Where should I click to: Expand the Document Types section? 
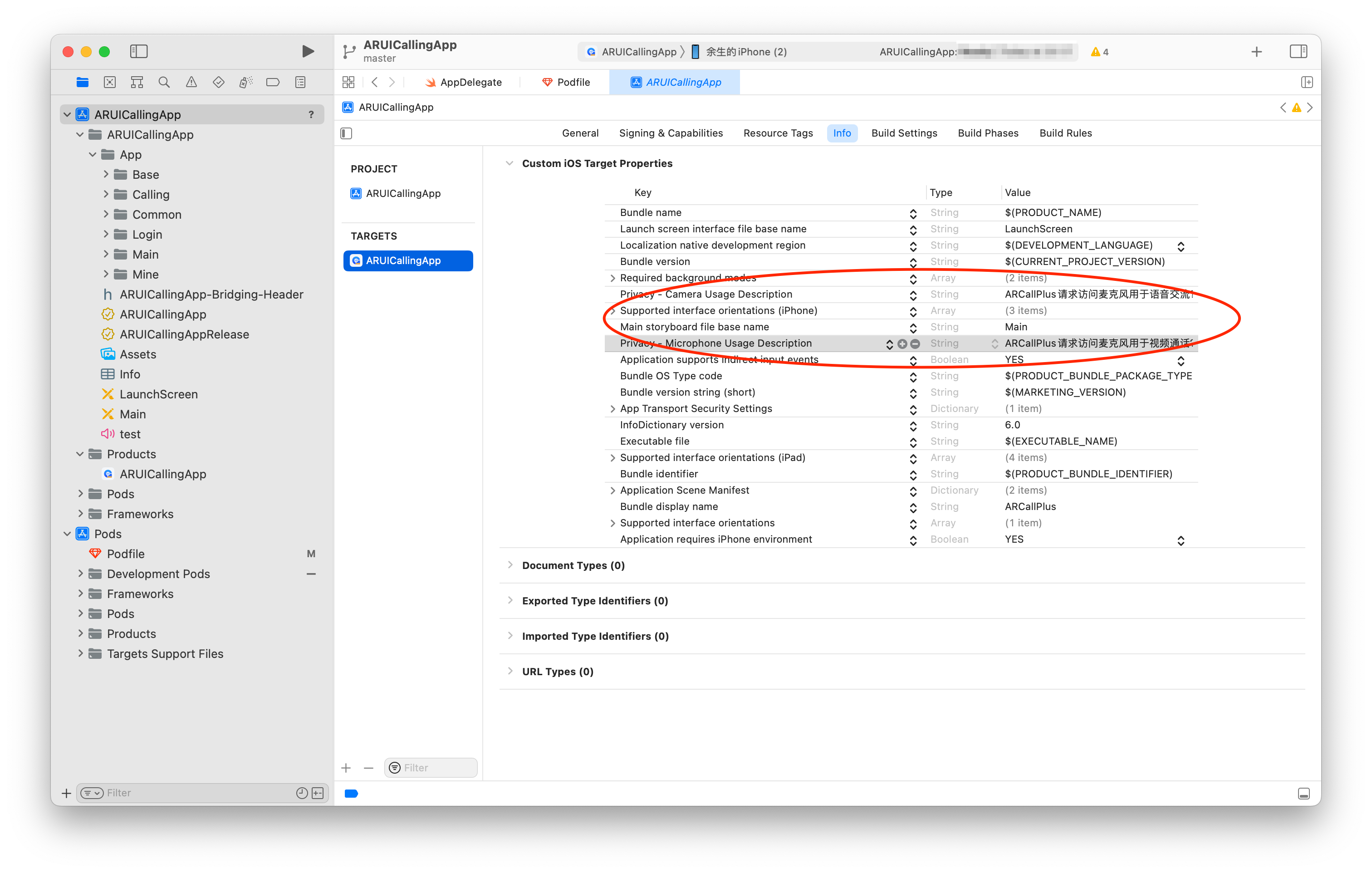[510, 565]
